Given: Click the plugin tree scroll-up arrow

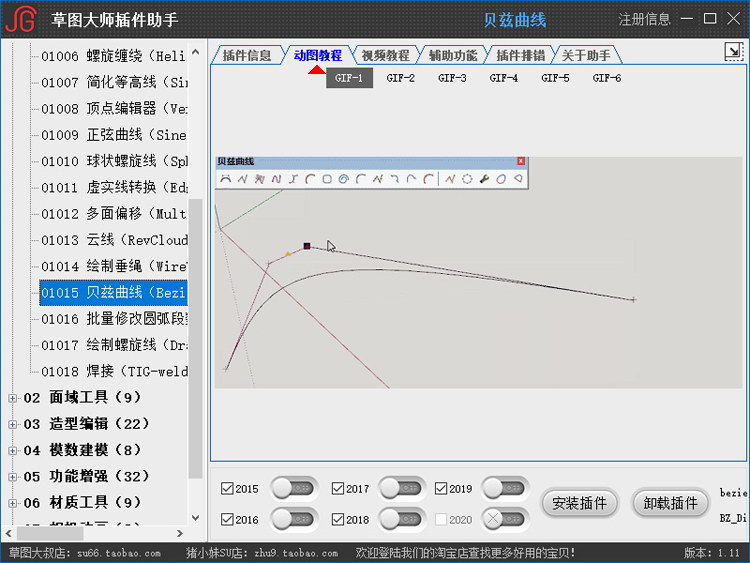Looking at the screenshot, I should (196, 52).
